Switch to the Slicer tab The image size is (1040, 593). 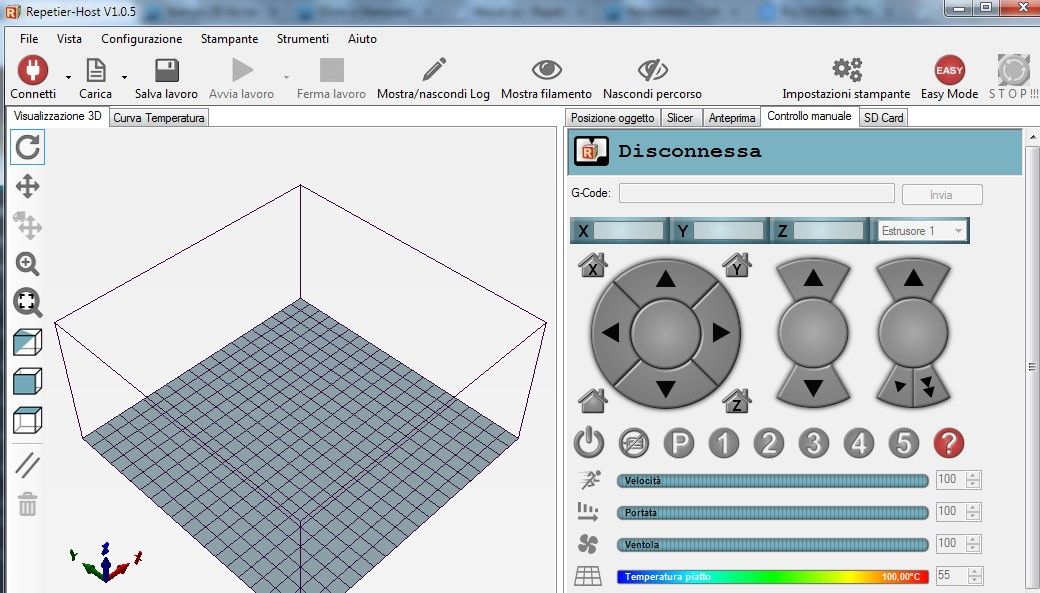(x=680, y=117)
